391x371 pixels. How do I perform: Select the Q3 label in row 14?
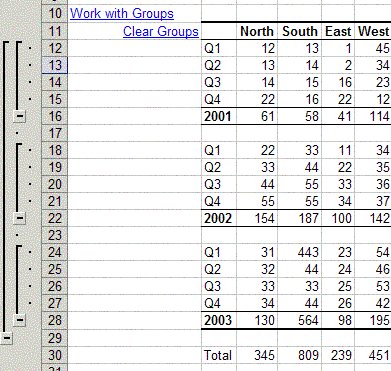[x=219, y=82]
